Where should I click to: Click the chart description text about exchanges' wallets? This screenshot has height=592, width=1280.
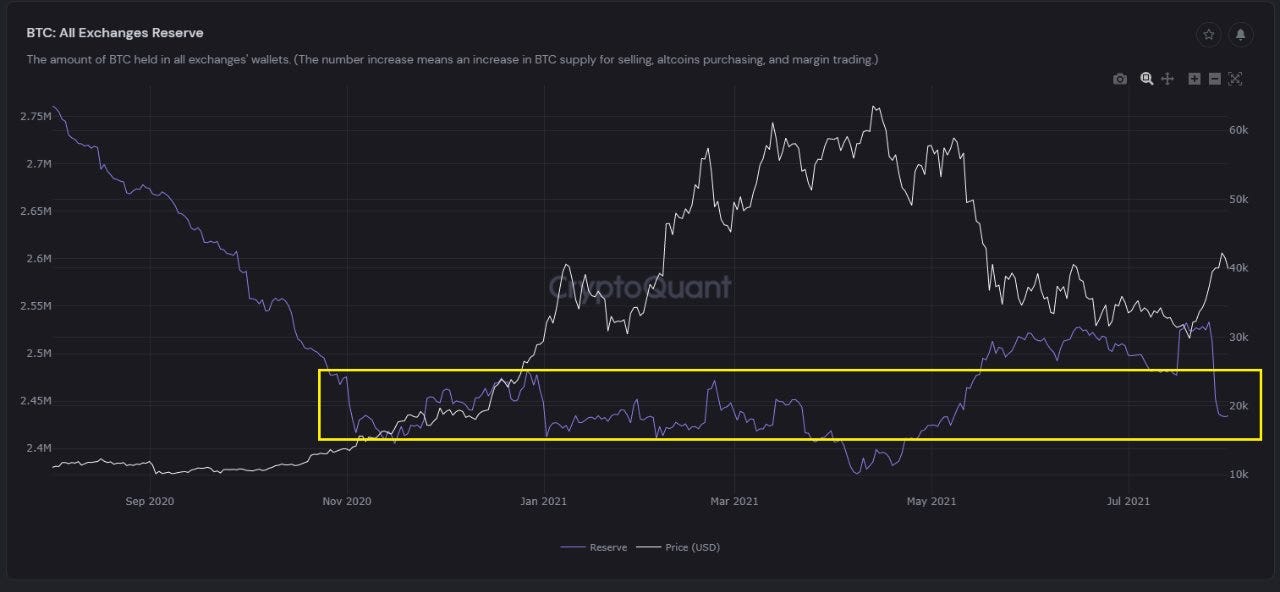452,60
